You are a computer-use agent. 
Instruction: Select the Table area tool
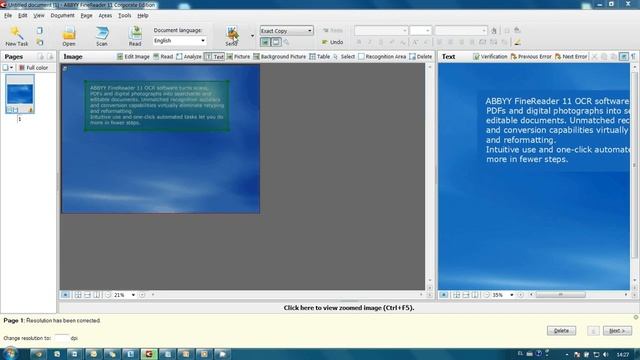click(320, 57)
